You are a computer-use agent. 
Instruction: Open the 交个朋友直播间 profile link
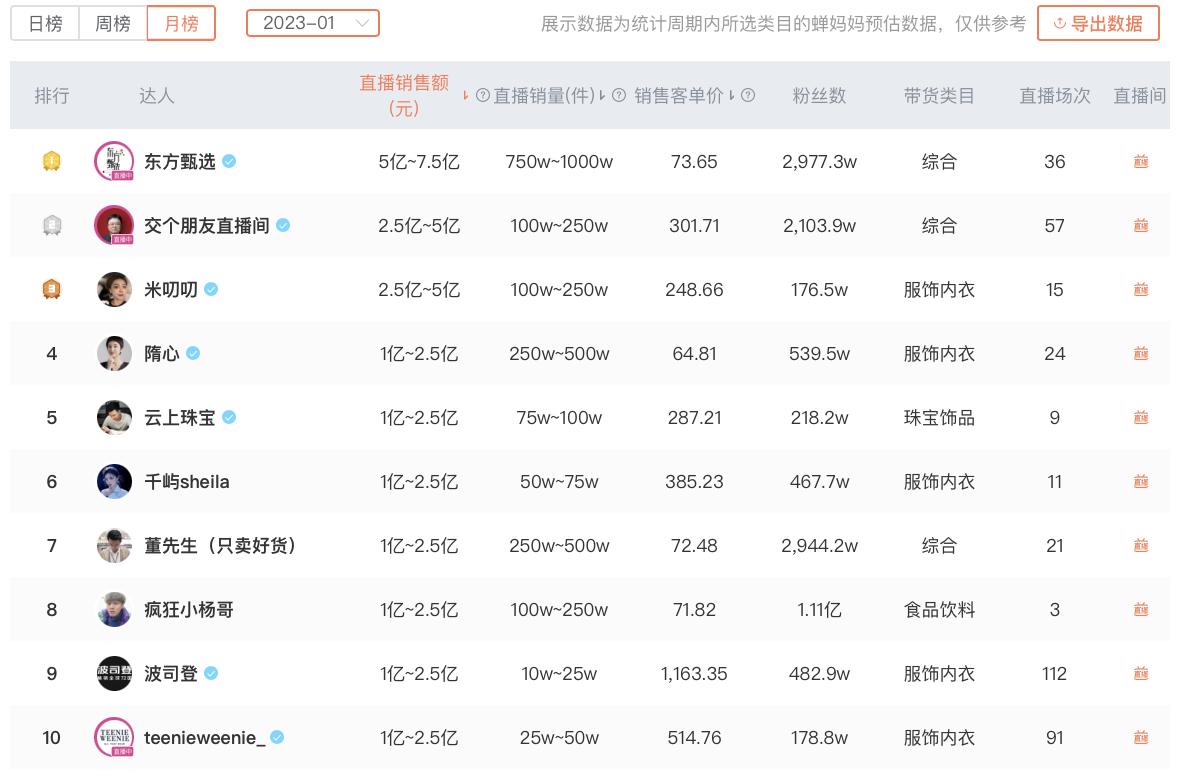pyautogui.click(x=207, y=225)
